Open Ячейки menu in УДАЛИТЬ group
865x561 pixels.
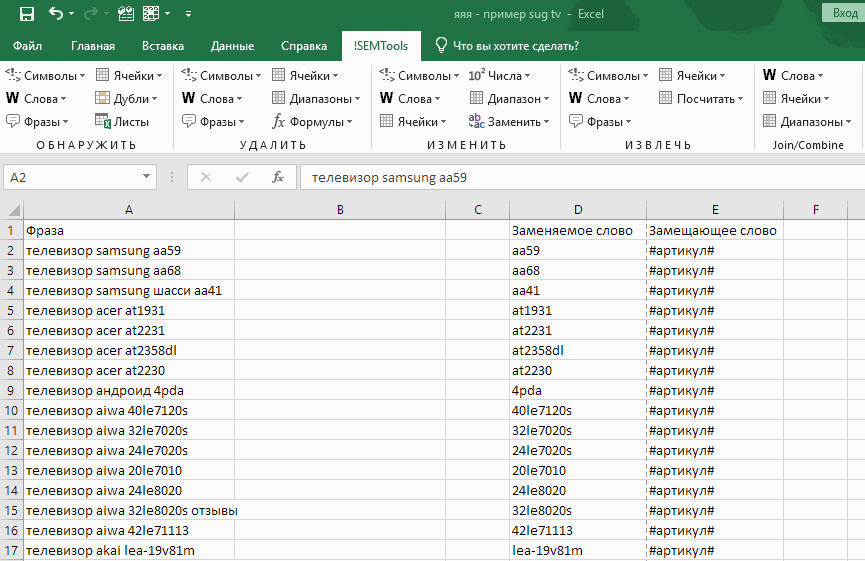[306, 76]
